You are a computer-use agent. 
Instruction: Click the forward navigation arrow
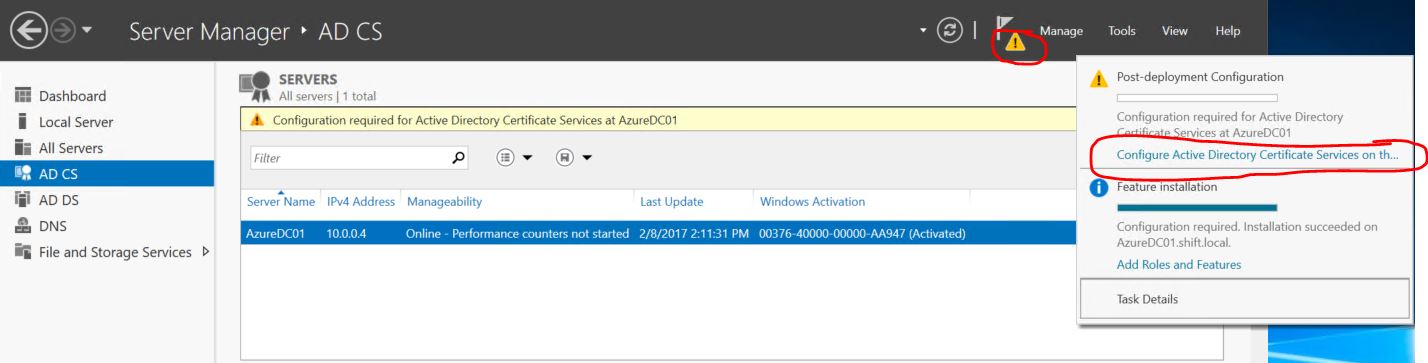coord(62,32)
